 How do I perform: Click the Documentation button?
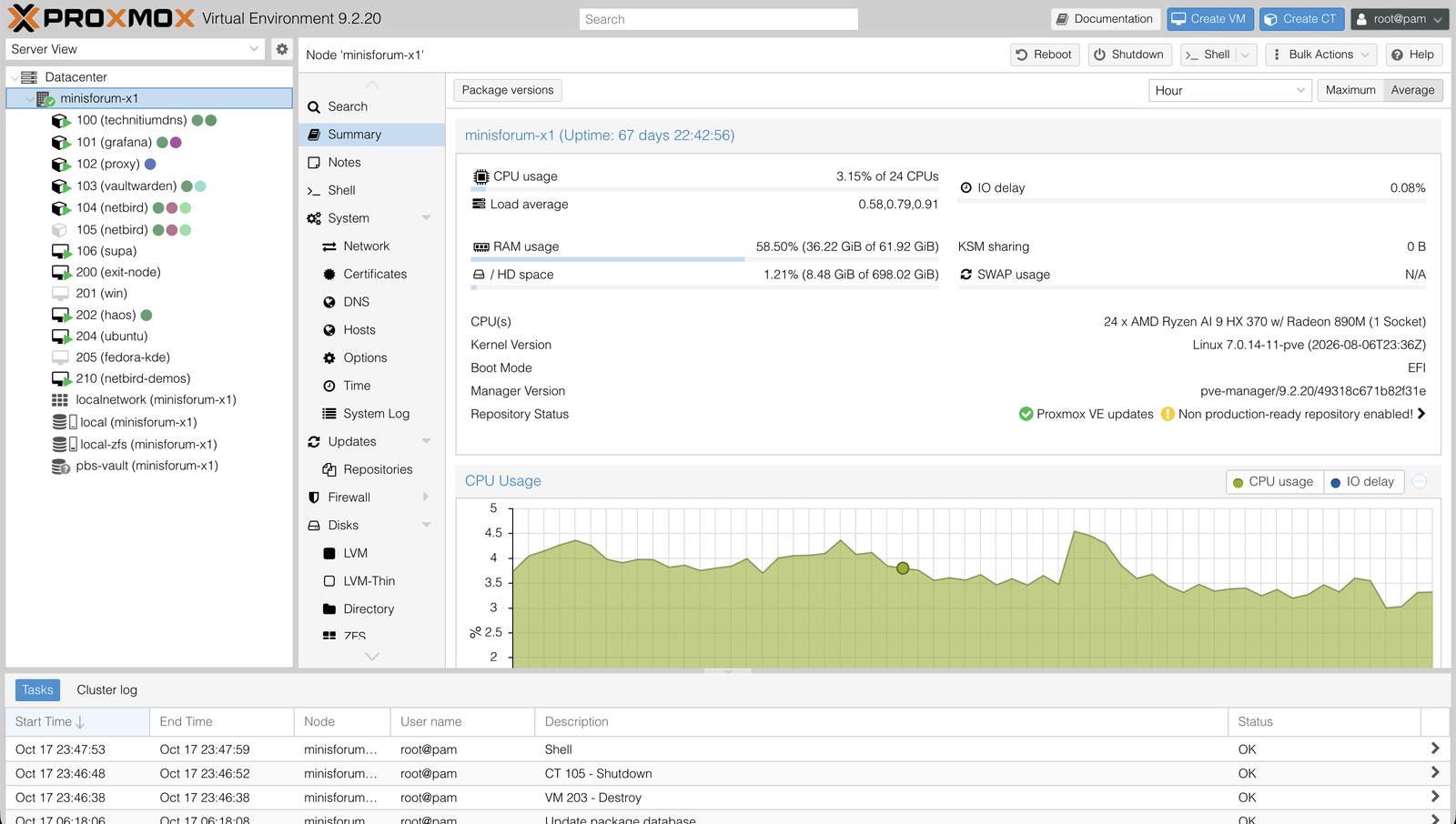1105,19
